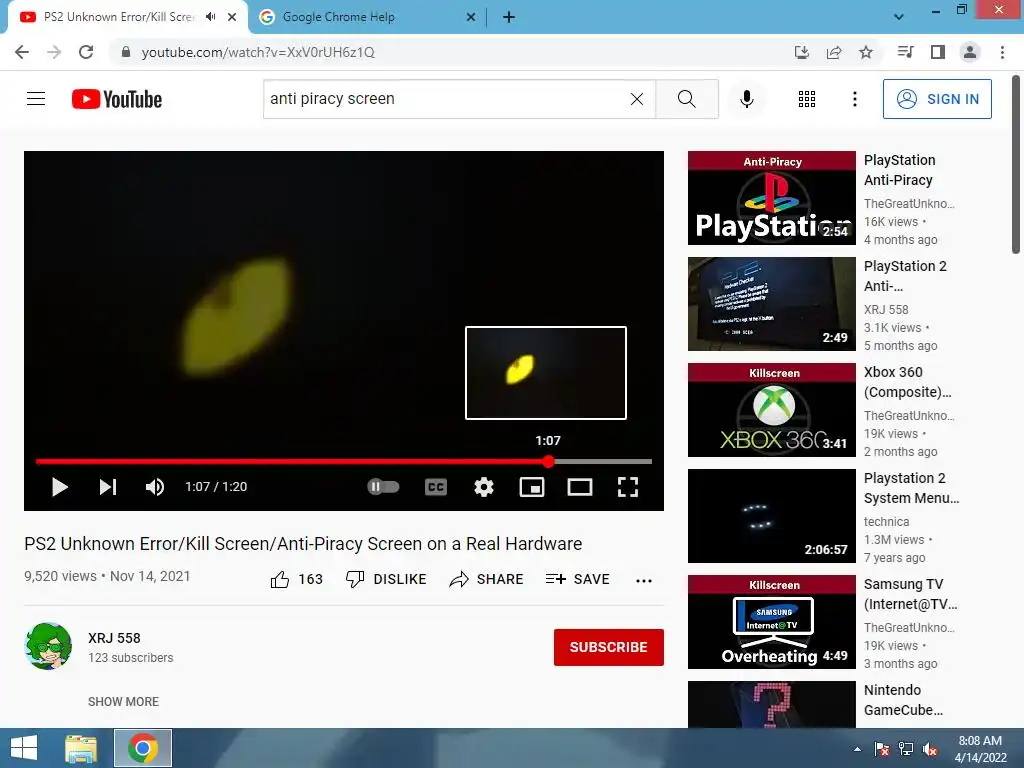Go forward in Chrome
The image size is (1024, 768).
54,52
